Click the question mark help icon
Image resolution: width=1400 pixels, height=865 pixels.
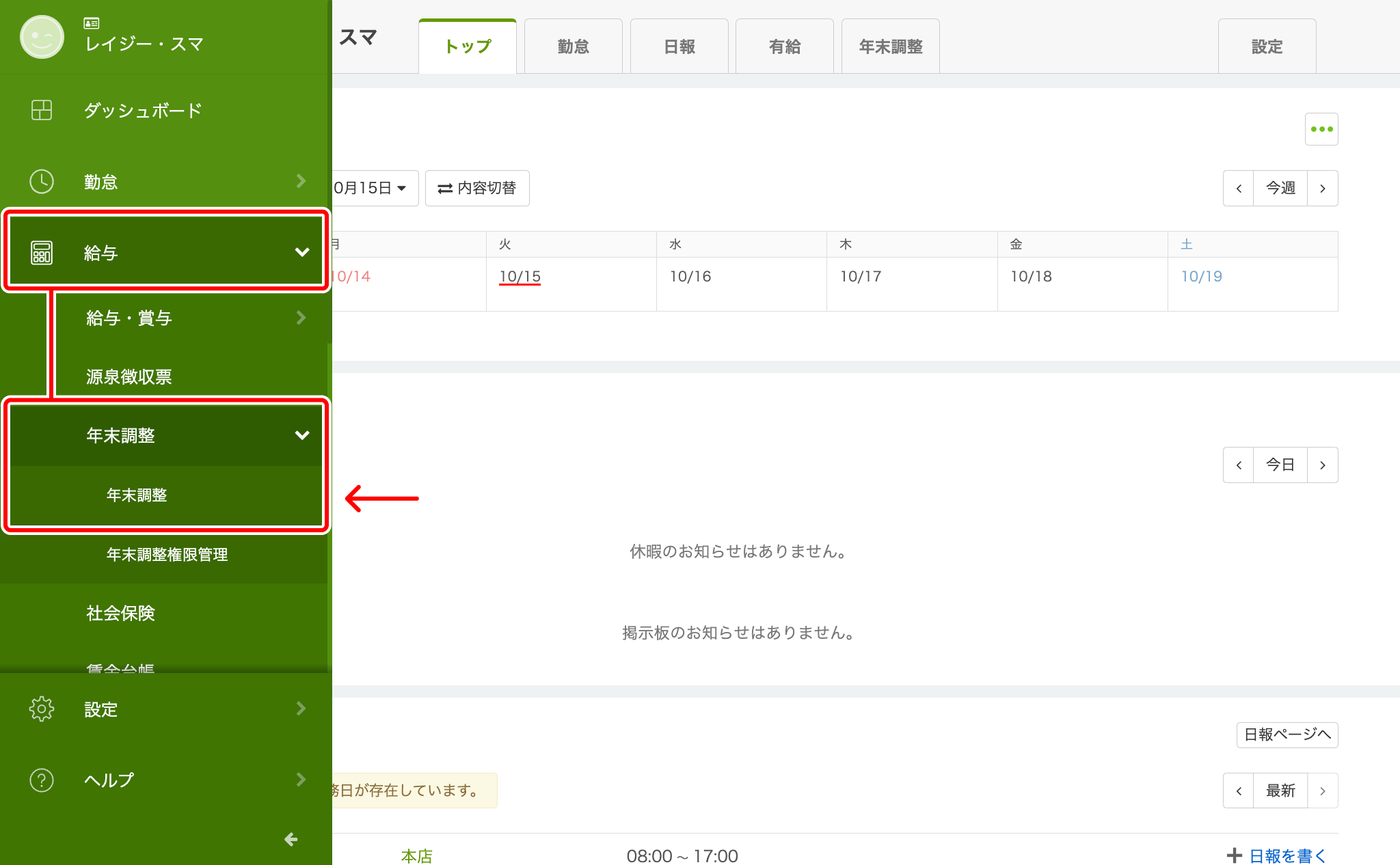tap(42, 780)
